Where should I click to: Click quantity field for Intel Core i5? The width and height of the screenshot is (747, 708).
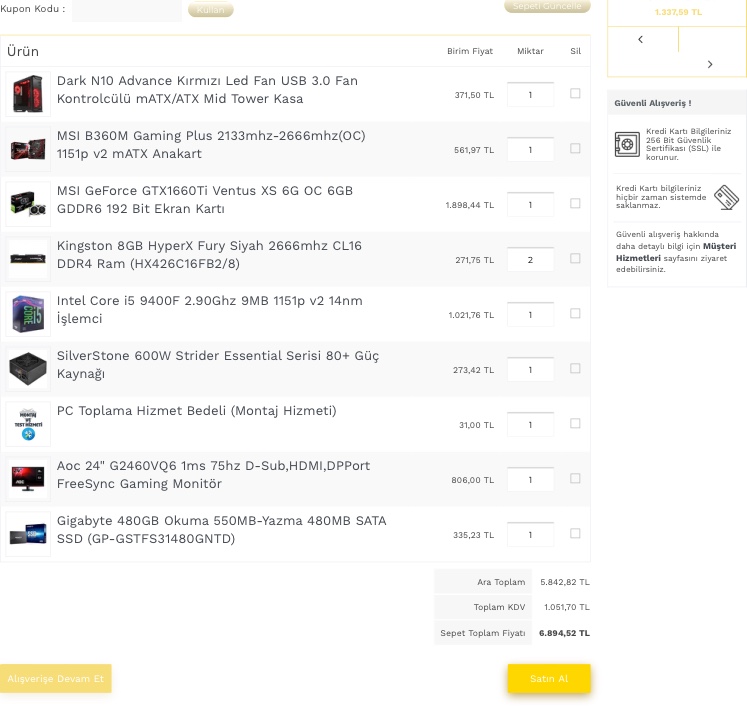(x=530, y=314)
